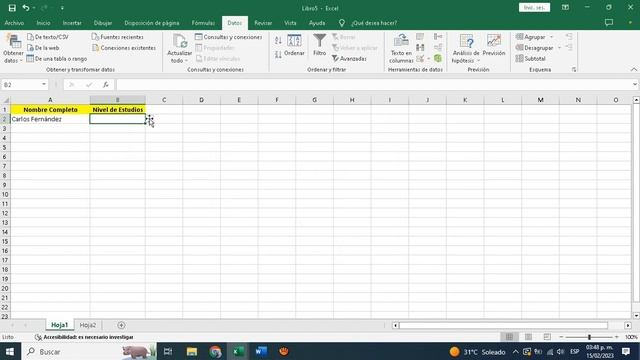Select cell A2 Carlos Fernández
640x360 pixels.
[50, 119]
